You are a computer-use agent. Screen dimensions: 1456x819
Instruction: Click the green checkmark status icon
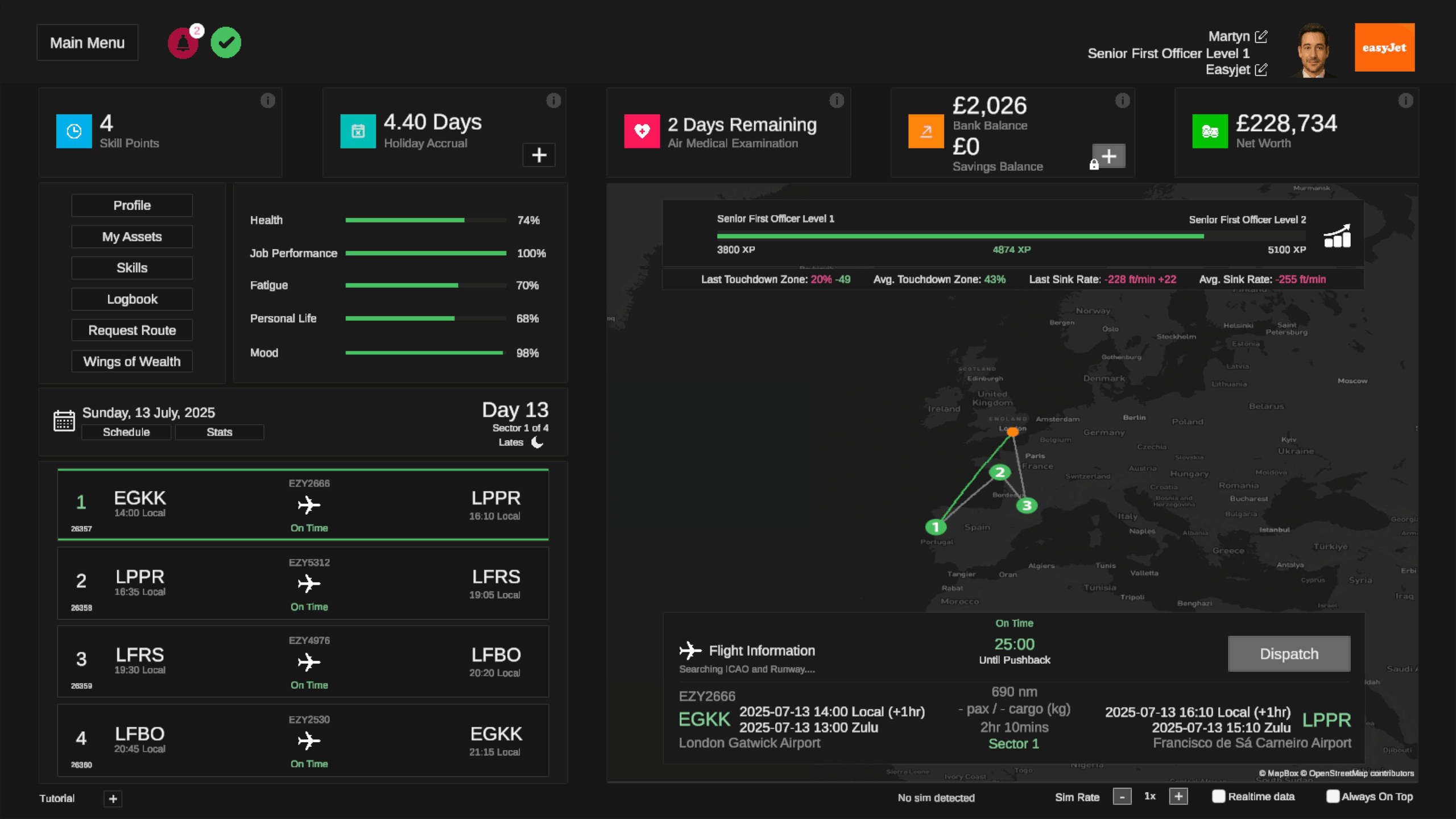coord(226,43)
